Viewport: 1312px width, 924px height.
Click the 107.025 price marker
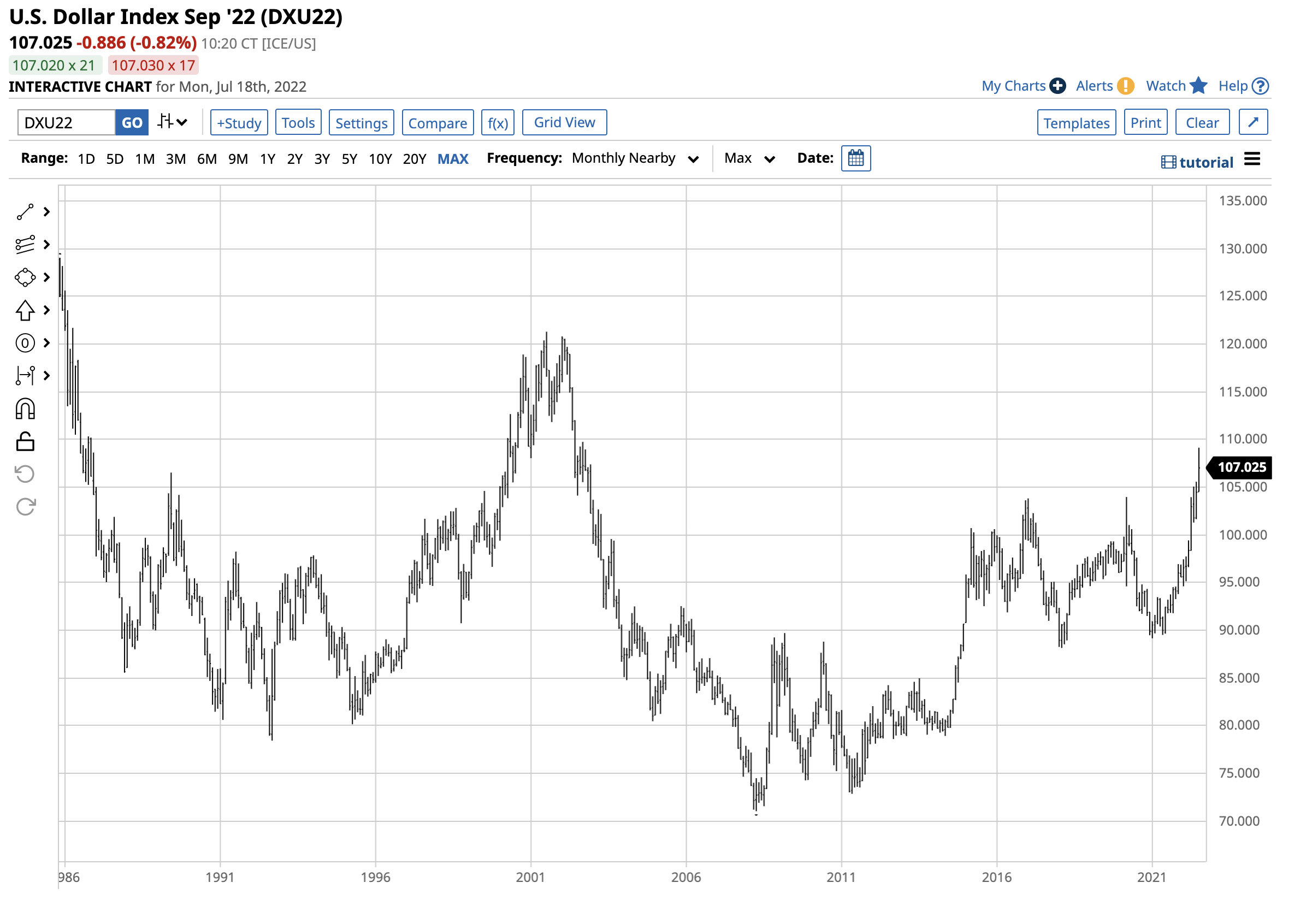[1241, 467]
